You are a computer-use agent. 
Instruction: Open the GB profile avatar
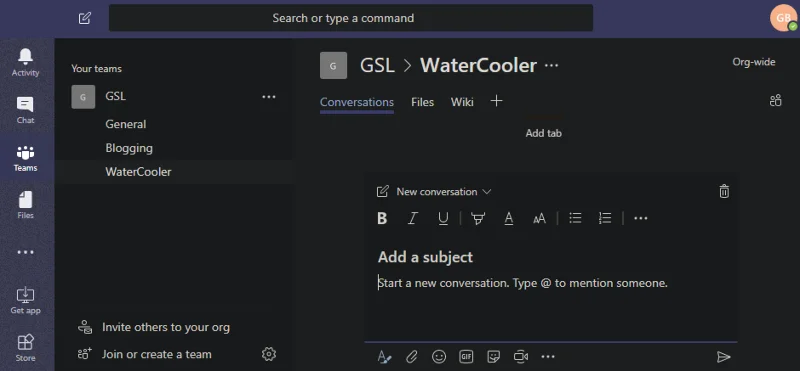click(x=783, y=18)
